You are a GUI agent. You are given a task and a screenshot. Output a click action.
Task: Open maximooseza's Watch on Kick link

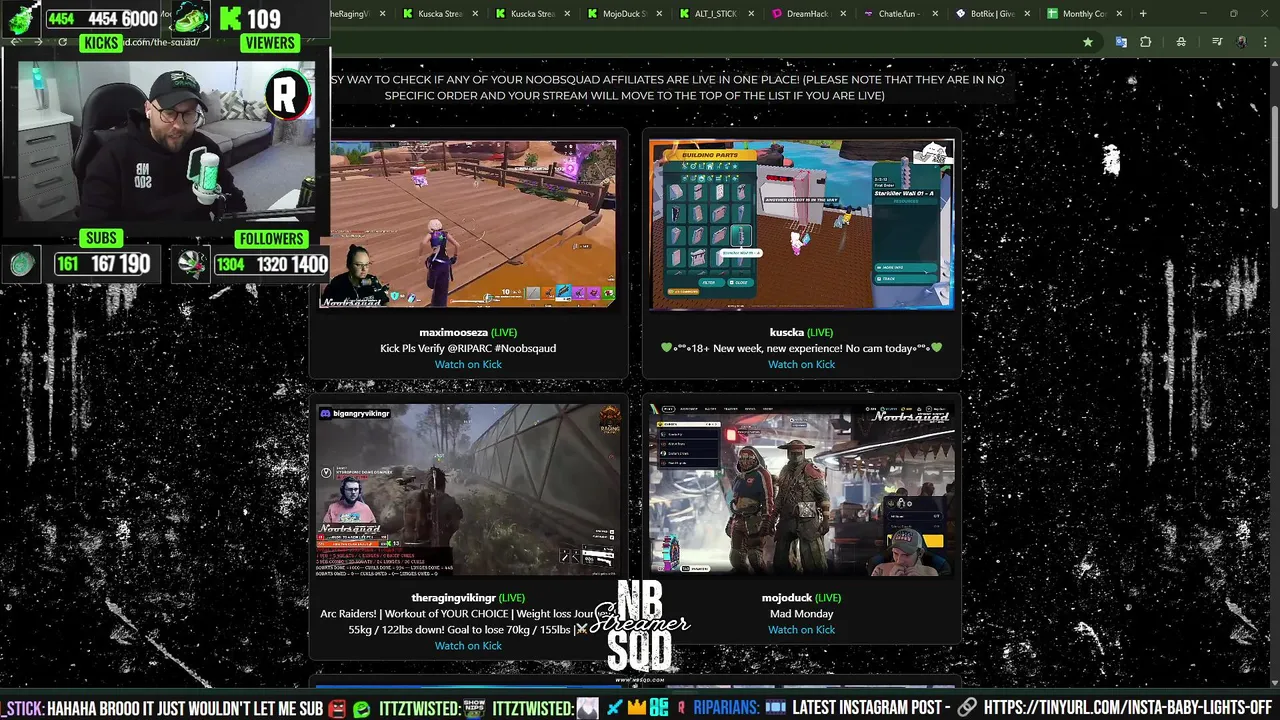coord(468,364)
